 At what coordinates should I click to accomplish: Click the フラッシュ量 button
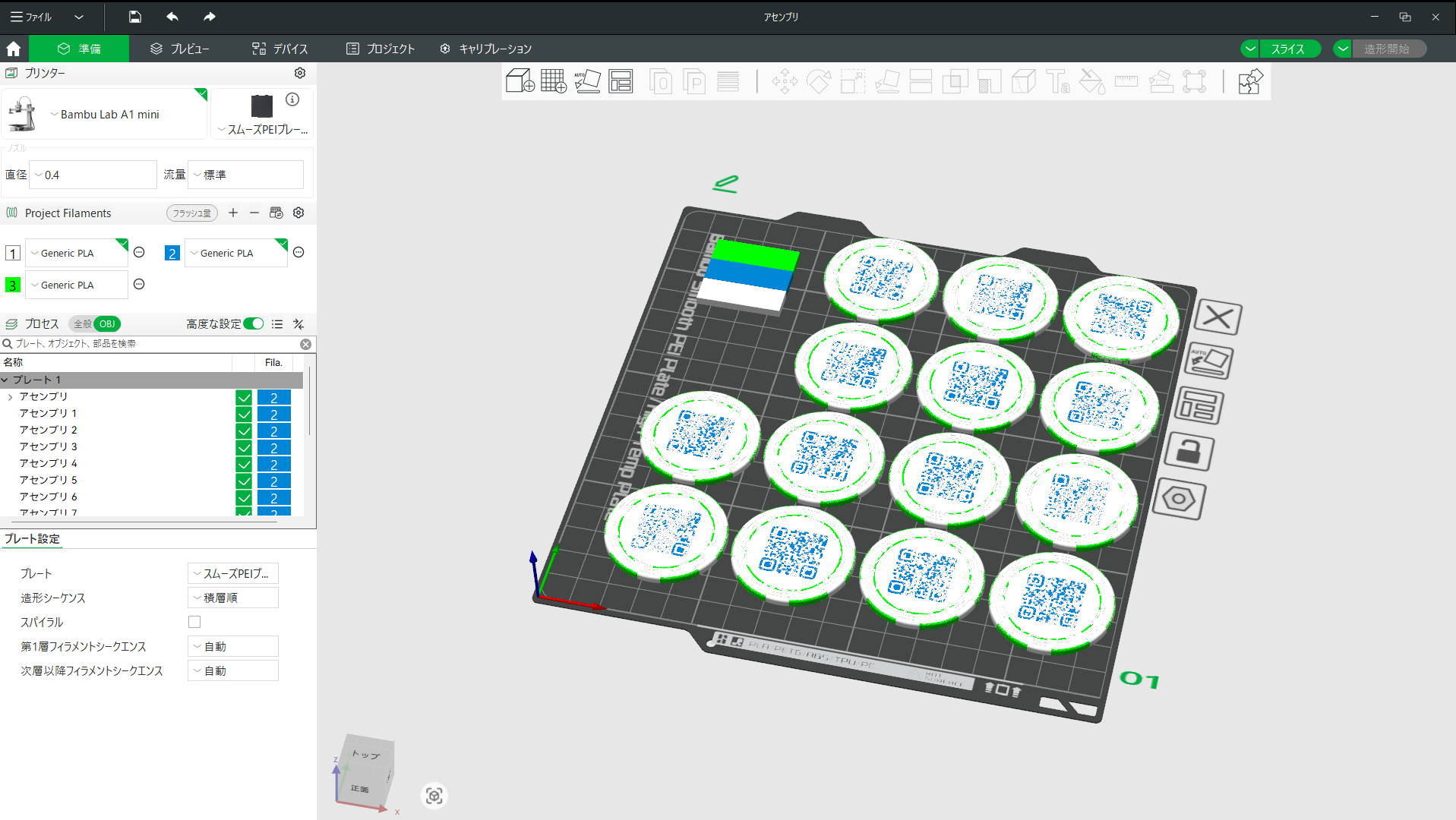tap(192, 213)
